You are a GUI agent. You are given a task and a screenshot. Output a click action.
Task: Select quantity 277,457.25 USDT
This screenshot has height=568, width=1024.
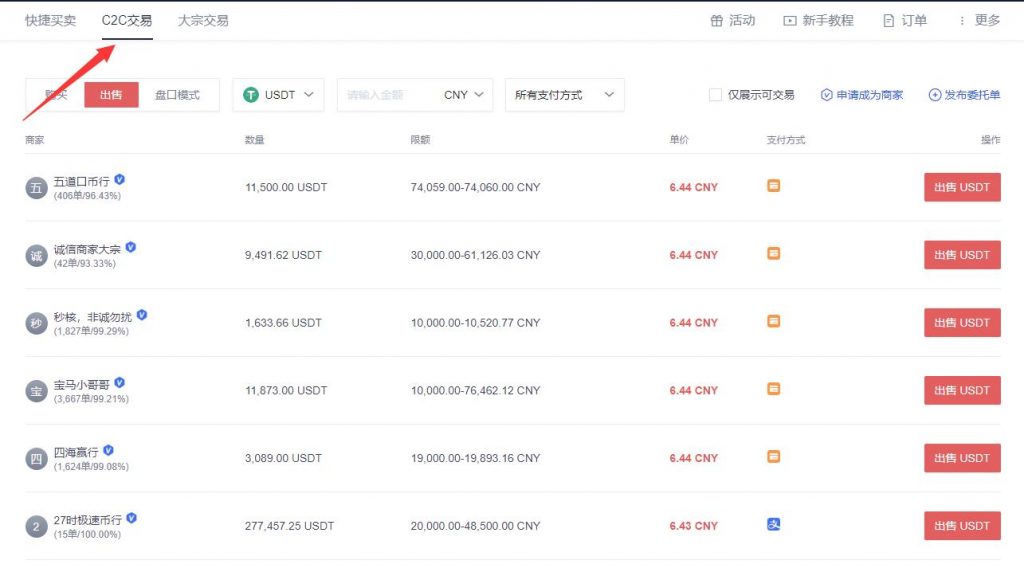tap(289, 526)
